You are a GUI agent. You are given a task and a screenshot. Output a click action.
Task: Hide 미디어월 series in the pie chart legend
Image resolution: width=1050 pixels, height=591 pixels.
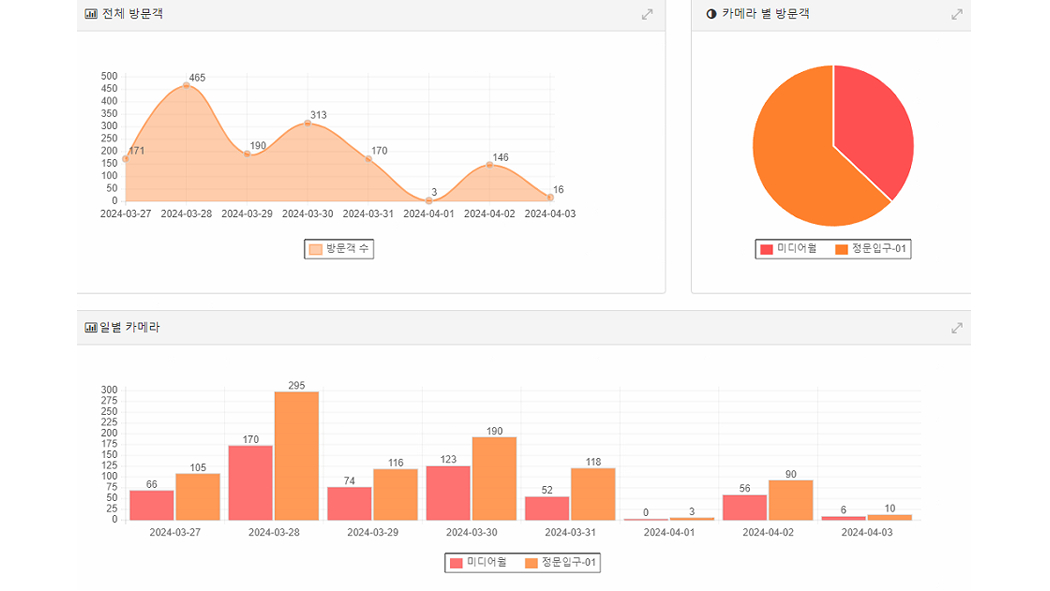[788, 249]
